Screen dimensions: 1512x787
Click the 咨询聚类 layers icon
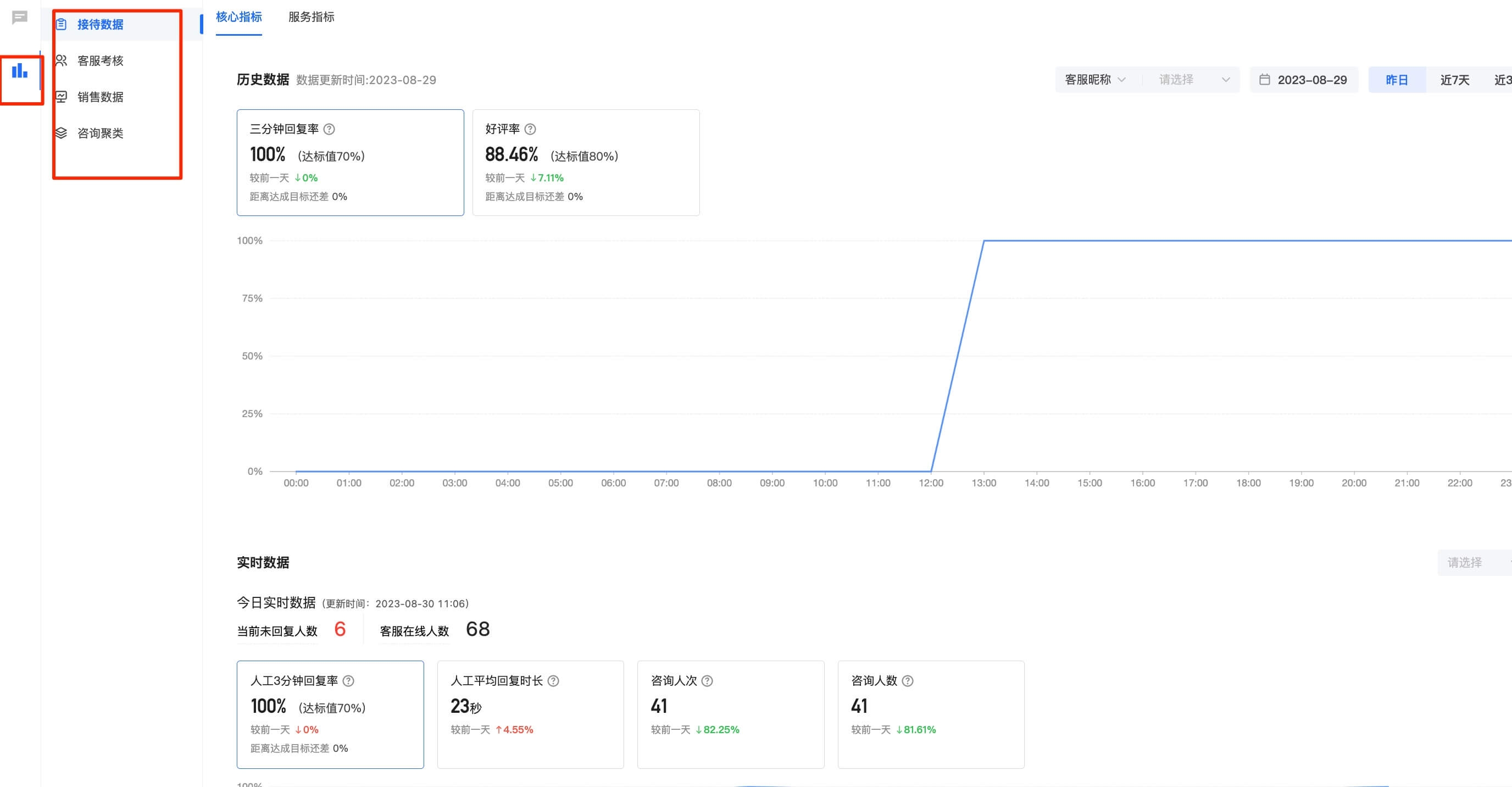pos(61,134)
